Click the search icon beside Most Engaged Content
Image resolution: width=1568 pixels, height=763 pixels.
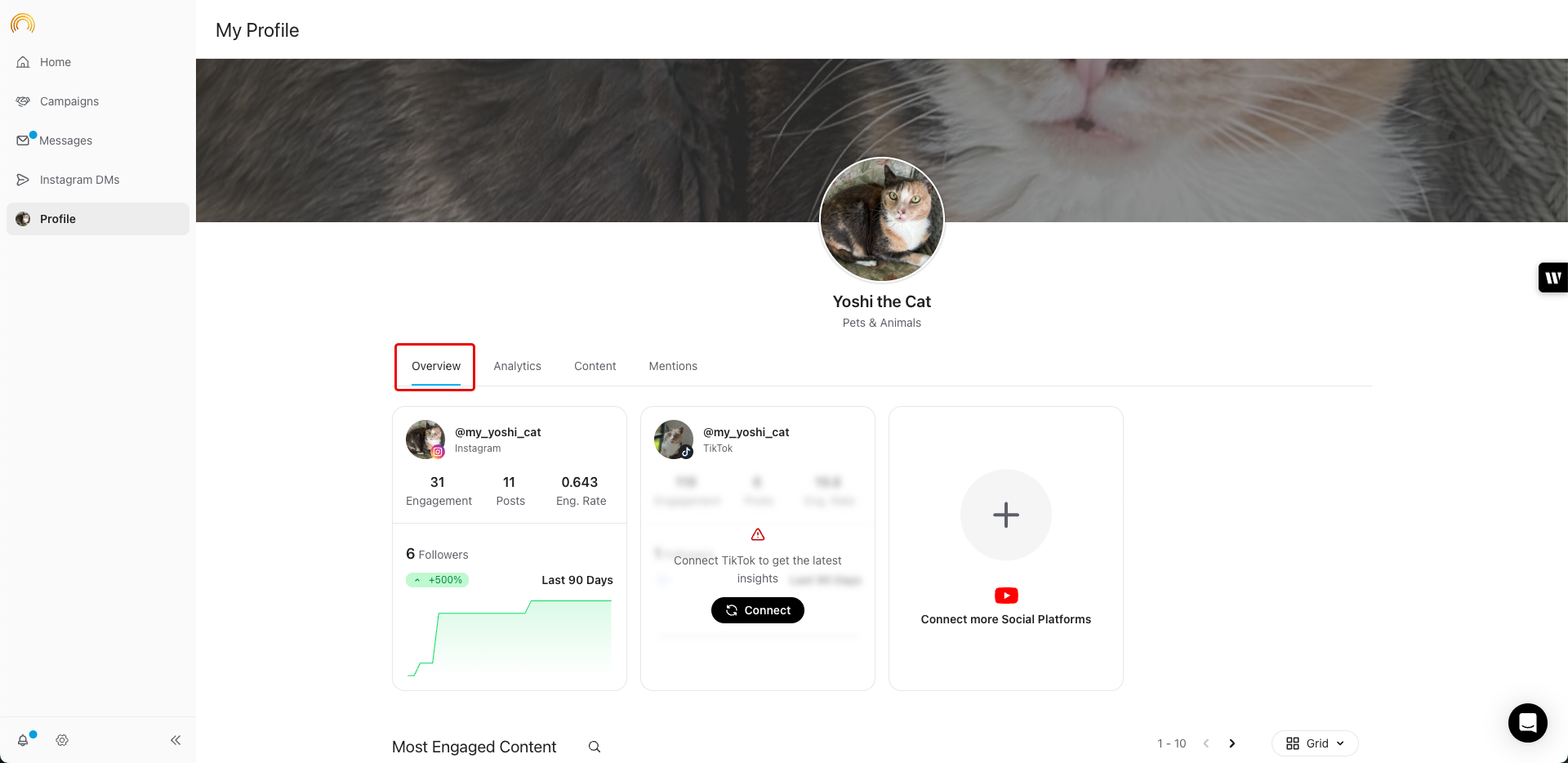595,747
